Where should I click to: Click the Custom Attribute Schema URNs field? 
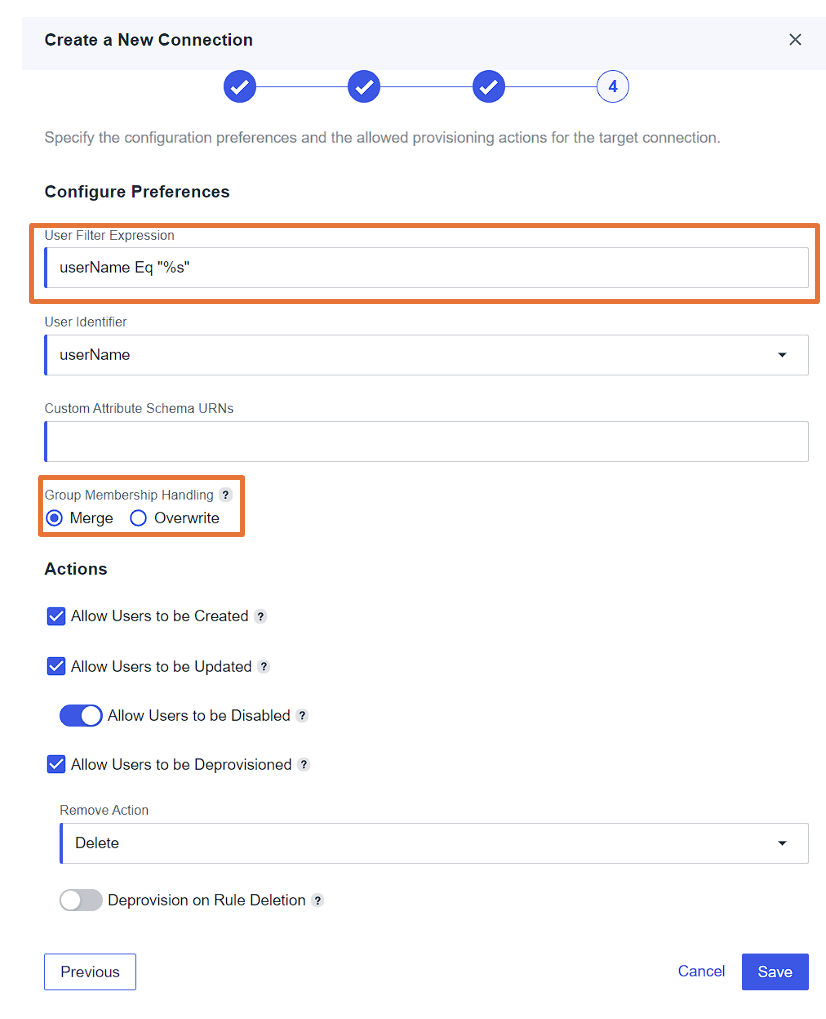coord(425,441)
